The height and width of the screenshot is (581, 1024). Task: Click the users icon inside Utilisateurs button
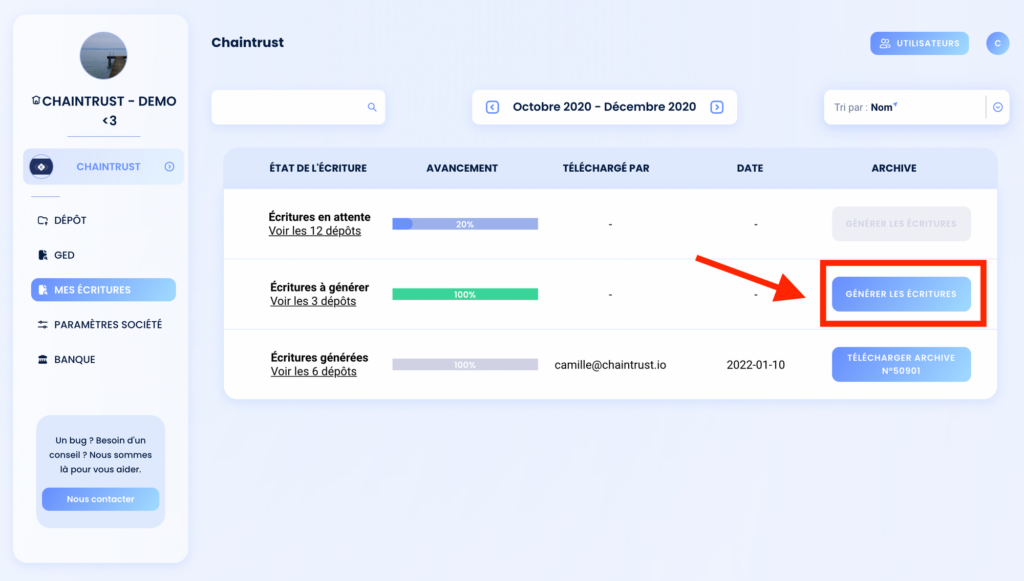click(885, 43)
